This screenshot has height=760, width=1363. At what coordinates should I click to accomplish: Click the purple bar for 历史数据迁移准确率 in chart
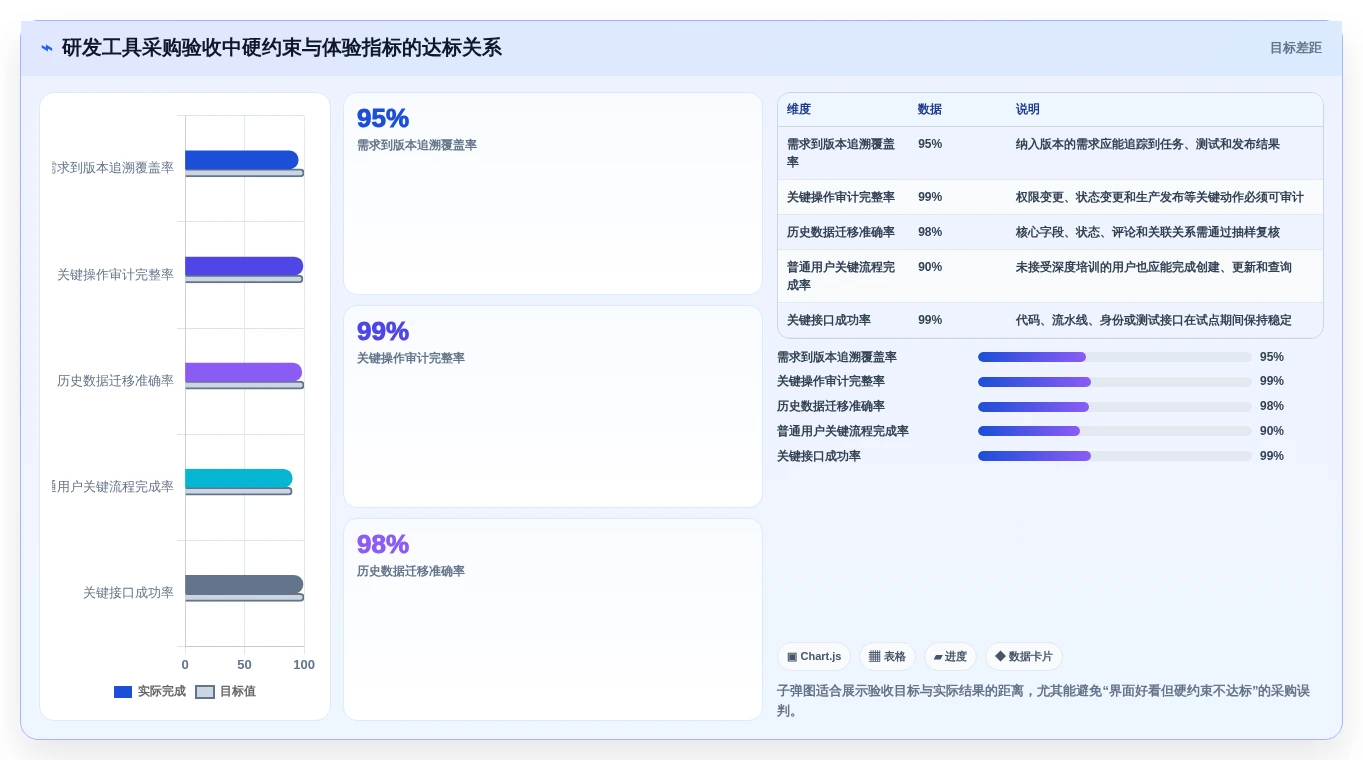tap(243, 372)
